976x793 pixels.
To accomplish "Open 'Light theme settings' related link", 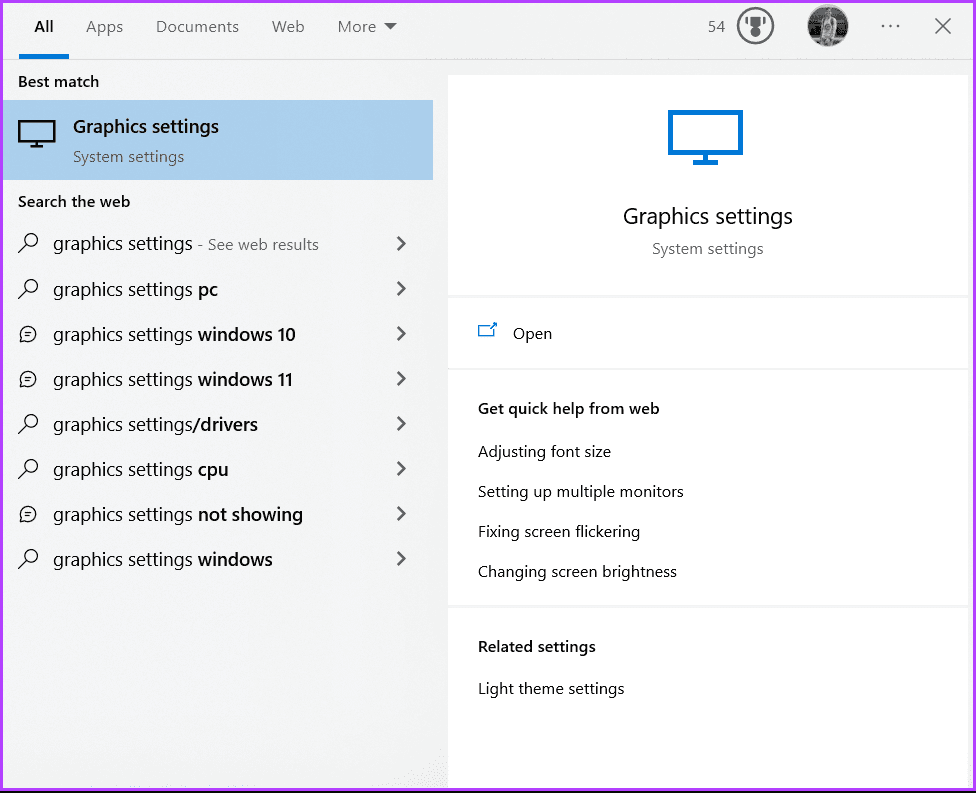I will point(551,689).
